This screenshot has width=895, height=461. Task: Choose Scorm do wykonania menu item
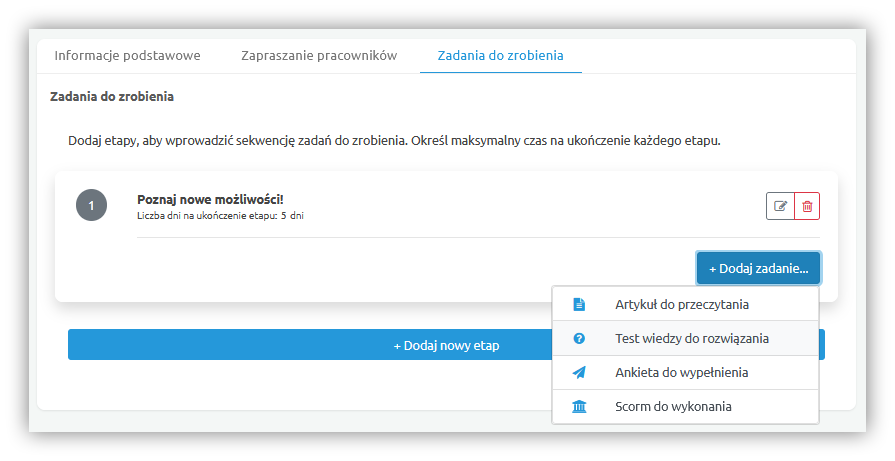673,406
